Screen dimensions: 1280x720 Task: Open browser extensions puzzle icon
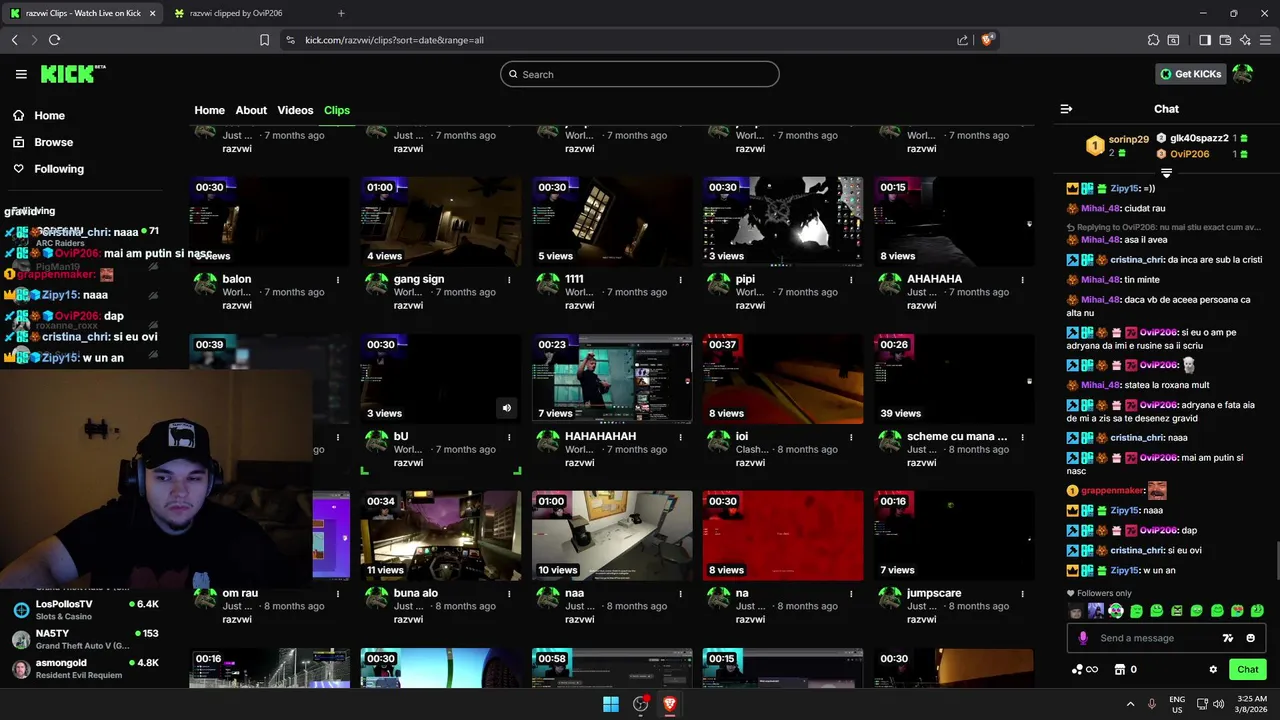[x=1153, y=40]
